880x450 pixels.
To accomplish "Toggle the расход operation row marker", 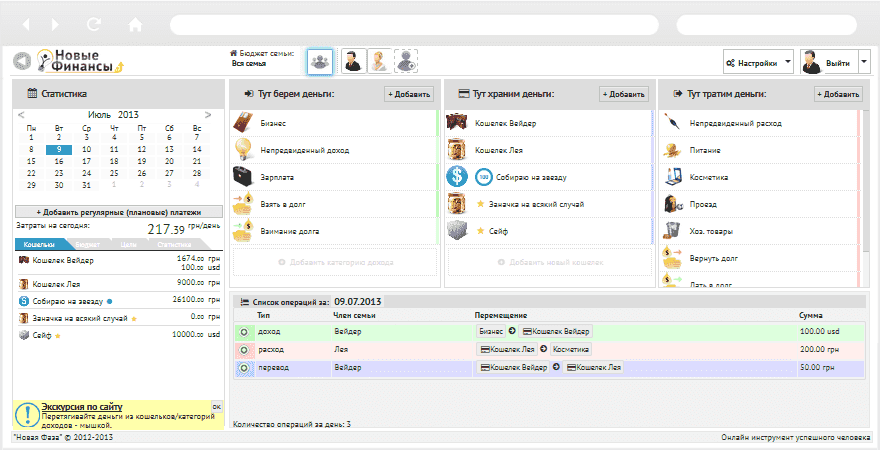I will (243, 350).
